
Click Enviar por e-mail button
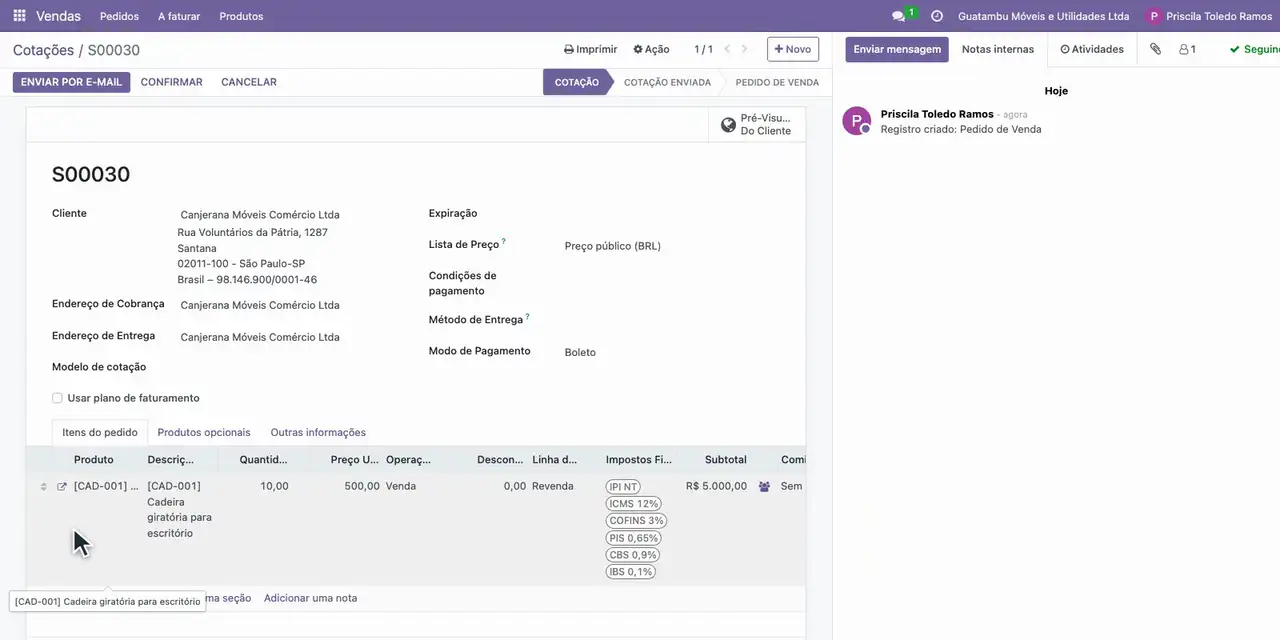71,82
